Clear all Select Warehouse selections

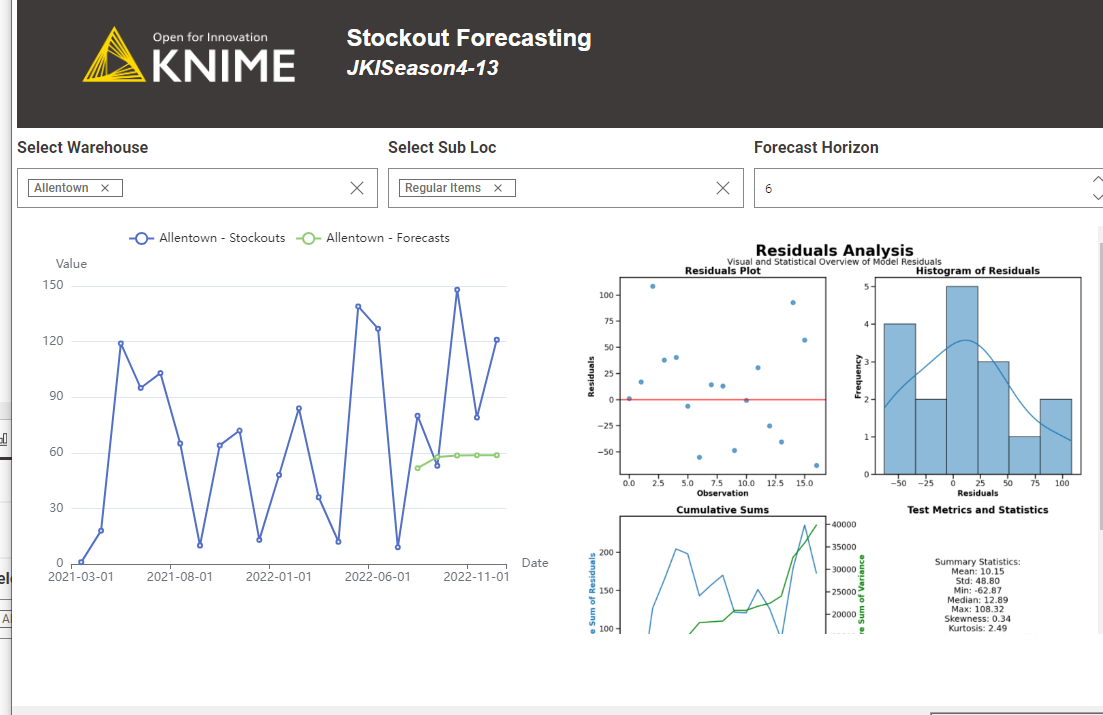click(357, 188)
